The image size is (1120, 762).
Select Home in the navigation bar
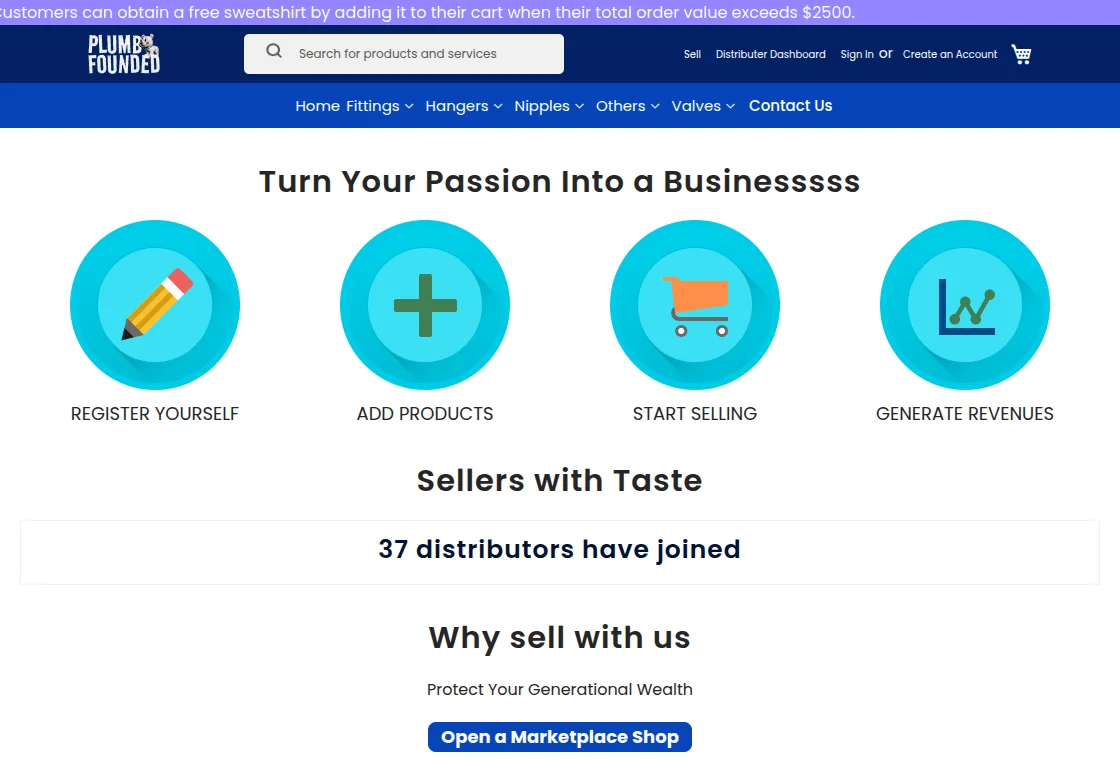coord(317,105)
